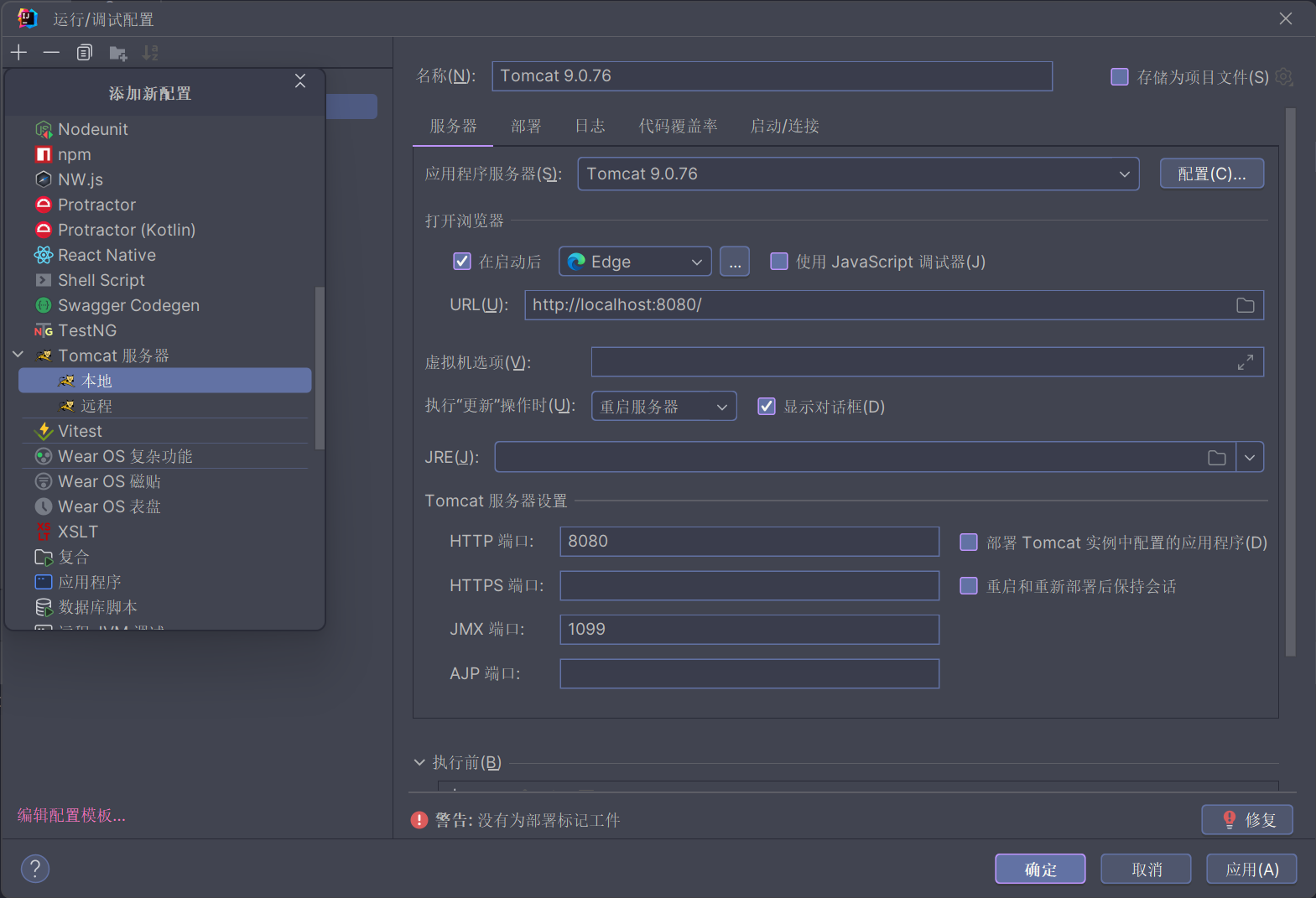Image resolution: width=1316 pixels, height=898 pixels.
Task: Click the 编辑配置模板... link
Action: 71,815
